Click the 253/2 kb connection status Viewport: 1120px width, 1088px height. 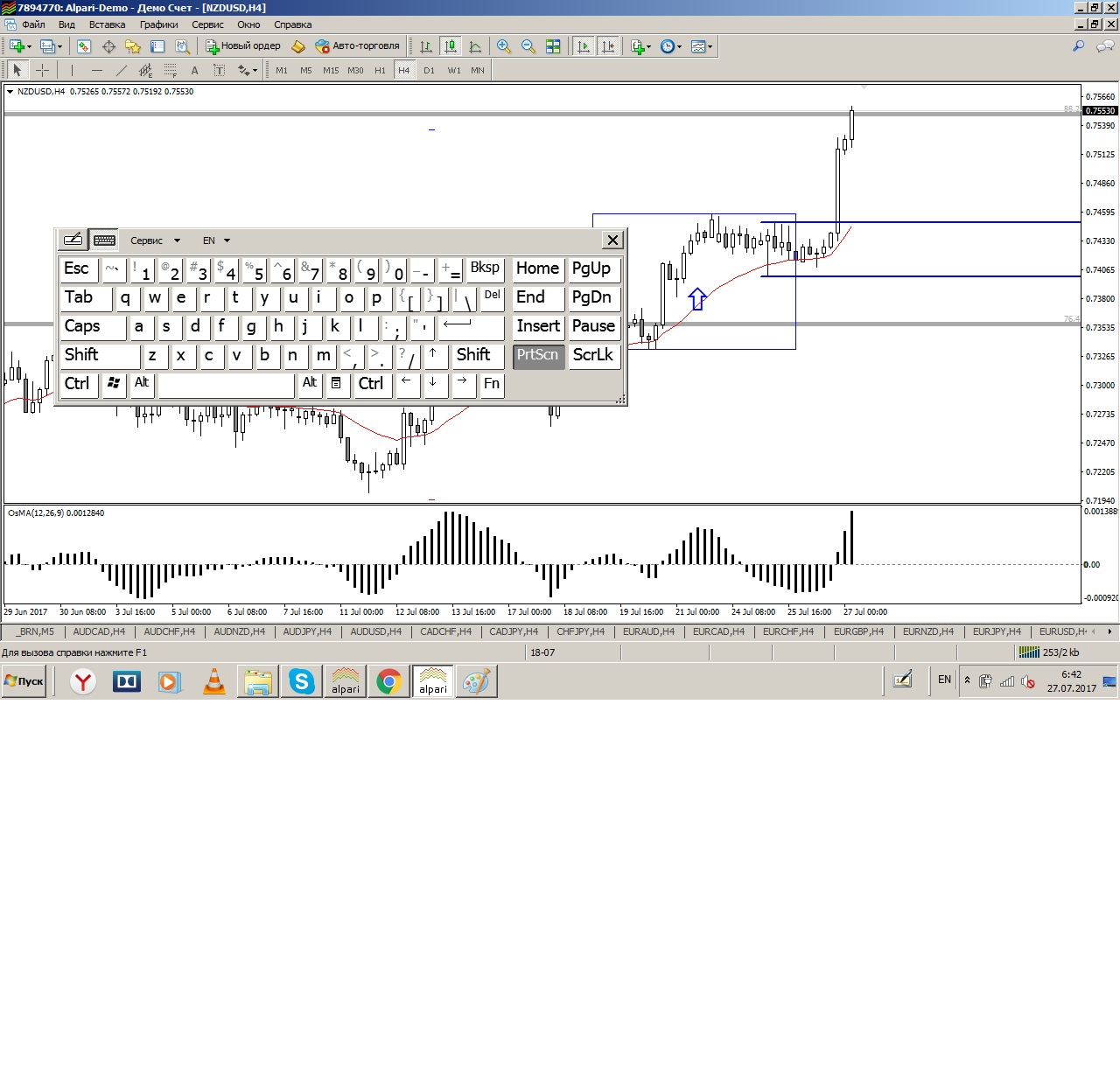[x=1051, y=652]
